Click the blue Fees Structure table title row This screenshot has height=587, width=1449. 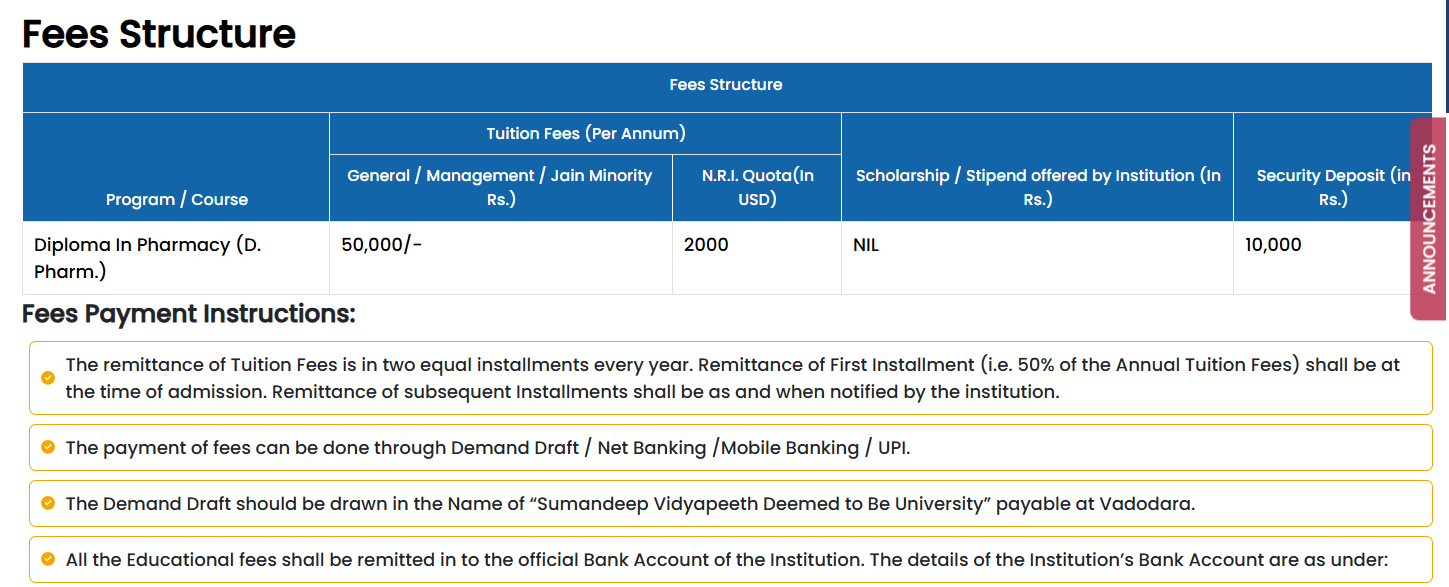click(726, 85)
